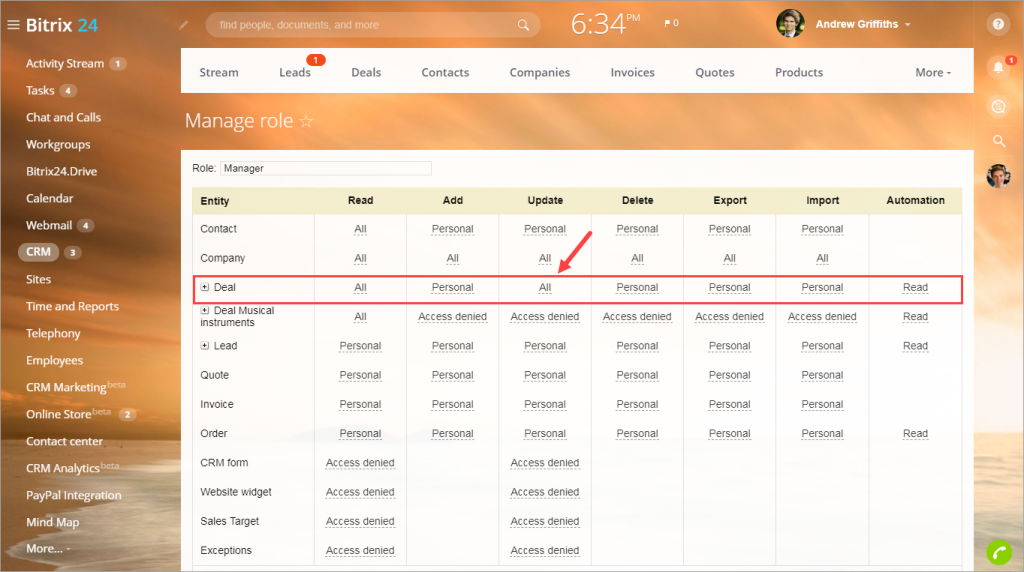Change Lead Read permission Personal
This screenshot has height=572, width=1024.
360,346
